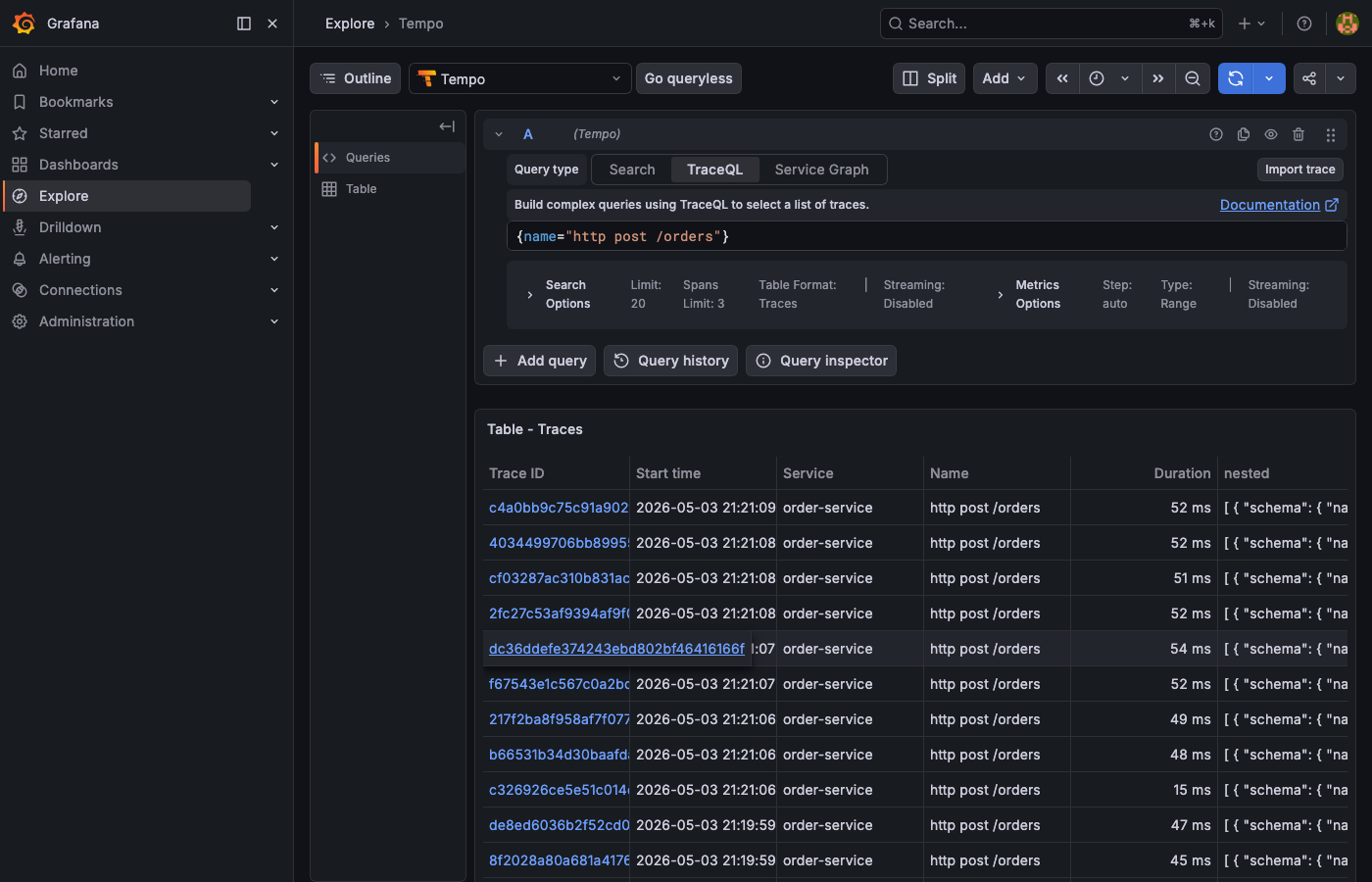The height and width of the screenshot is (882, 1372).
Task: Click into the TraceQL query editor
Action: 927,236
